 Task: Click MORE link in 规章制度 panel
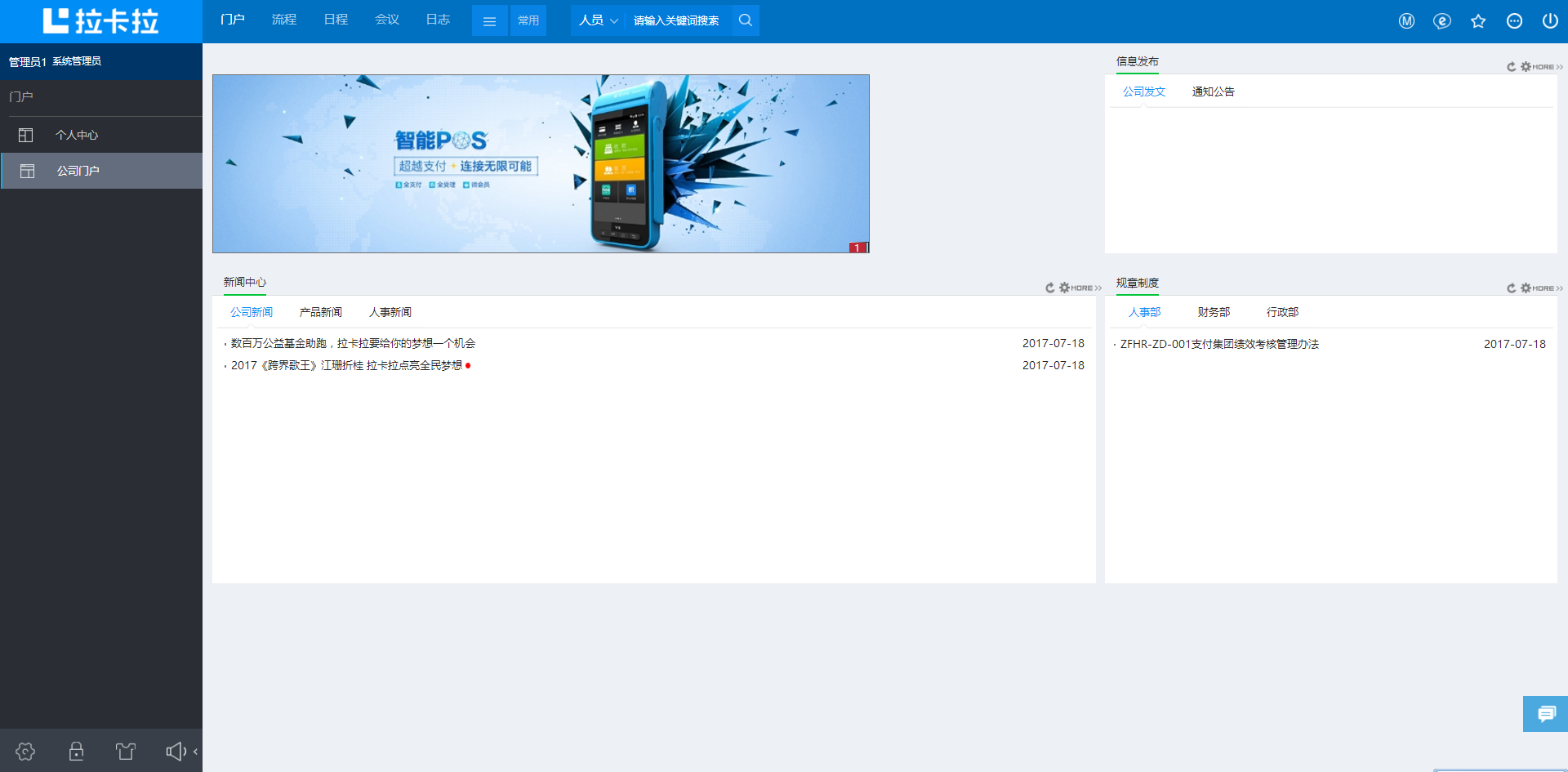1548,288
